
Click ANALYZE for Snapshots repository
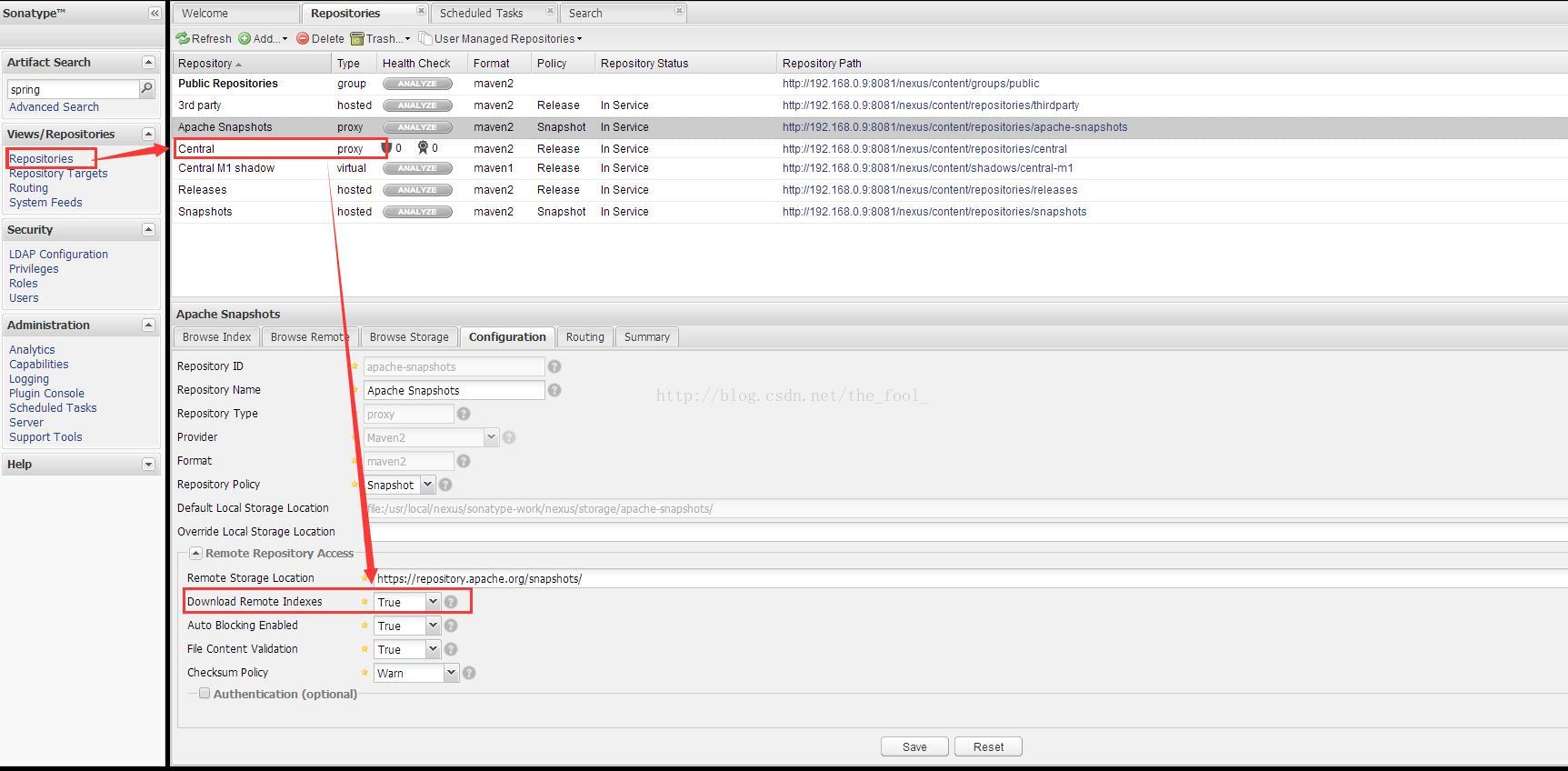417,212
